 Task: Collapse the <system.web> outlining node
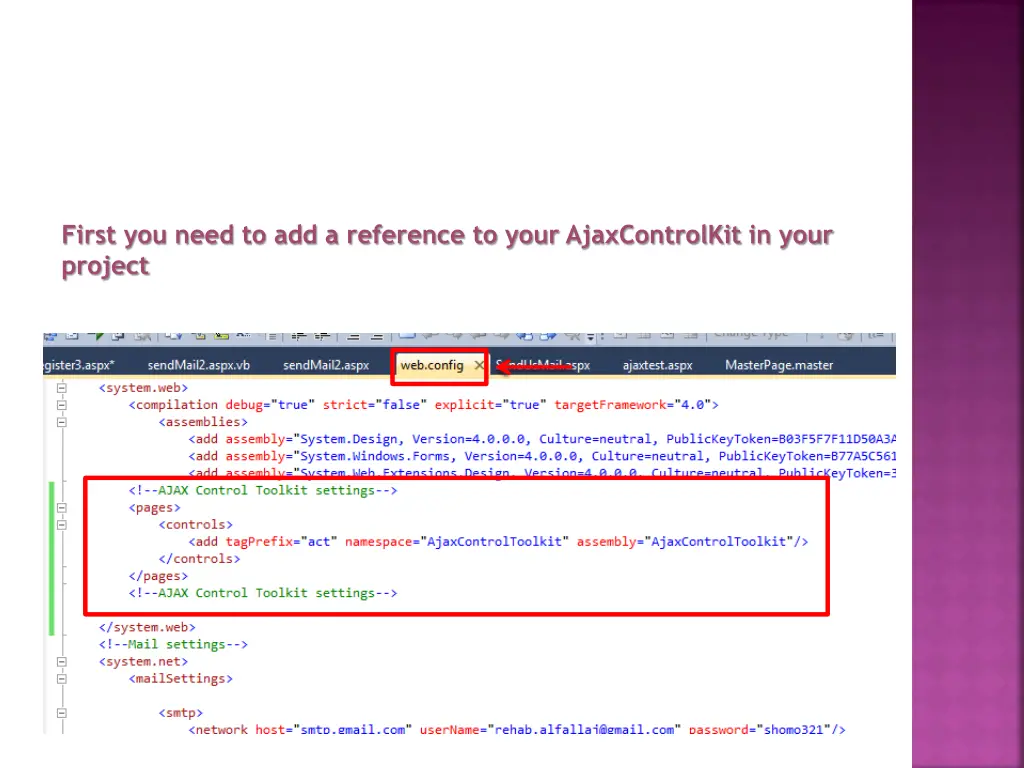click(61, 388)
